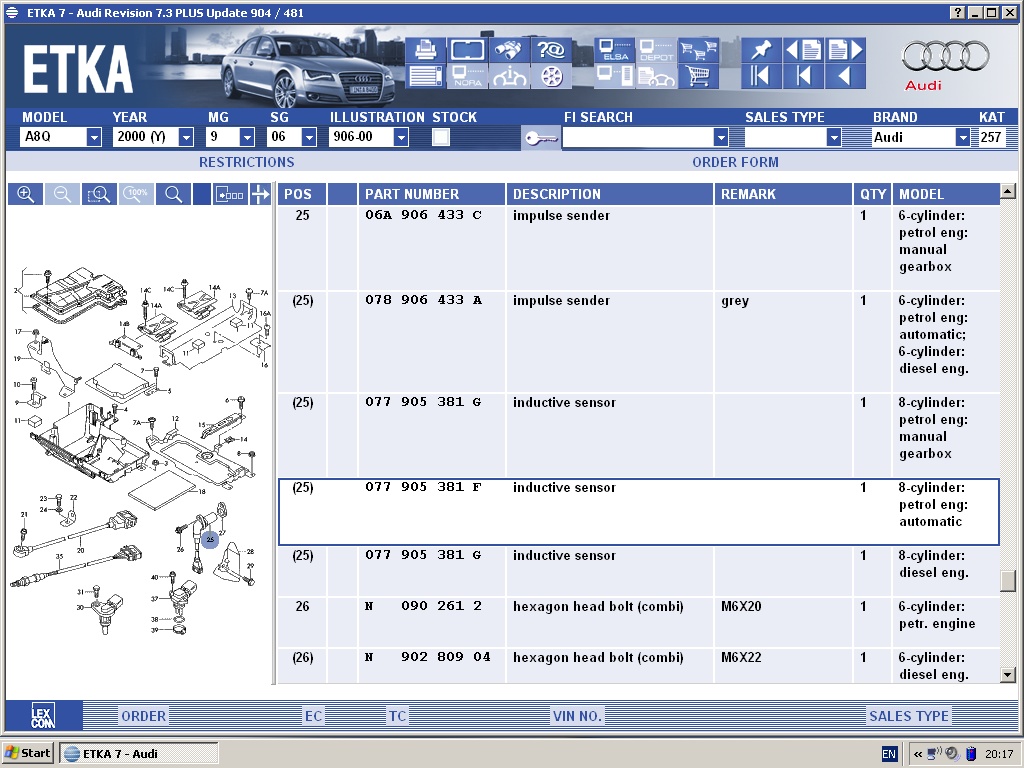
Task: Open the ?@ help icon
Action: 551,50
